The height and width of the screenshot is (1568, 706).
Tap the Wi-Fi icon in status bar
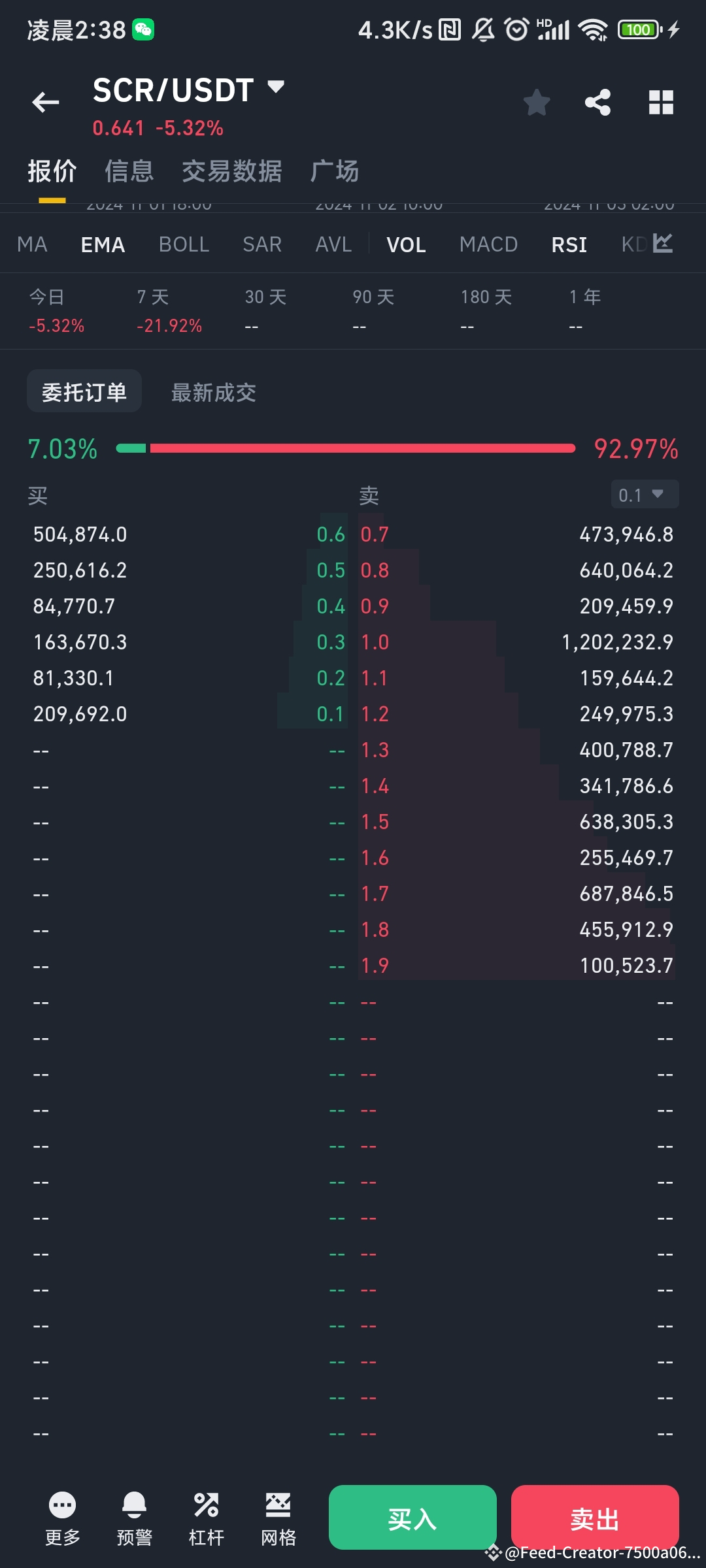(x=594, y=30)
